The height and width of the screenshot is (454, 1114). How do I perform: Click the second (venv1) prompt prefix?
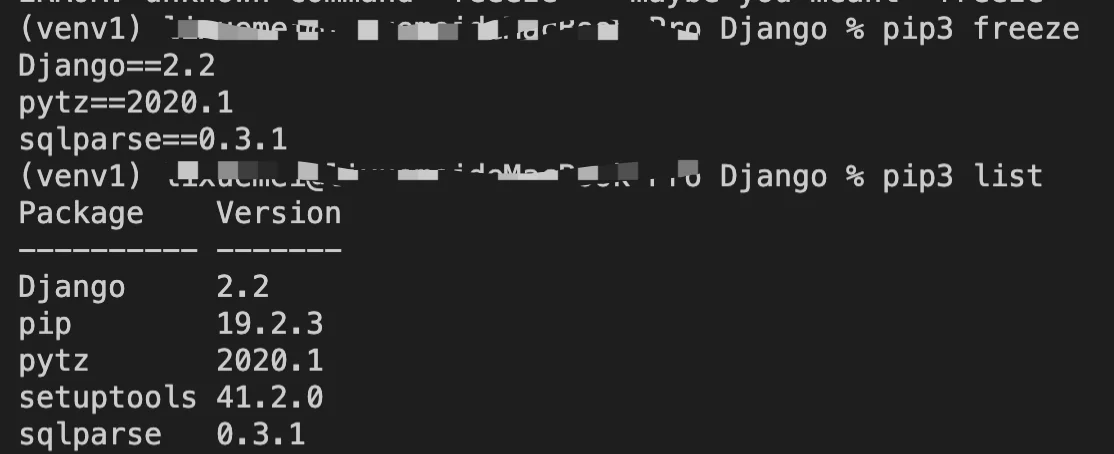(81, 177)
